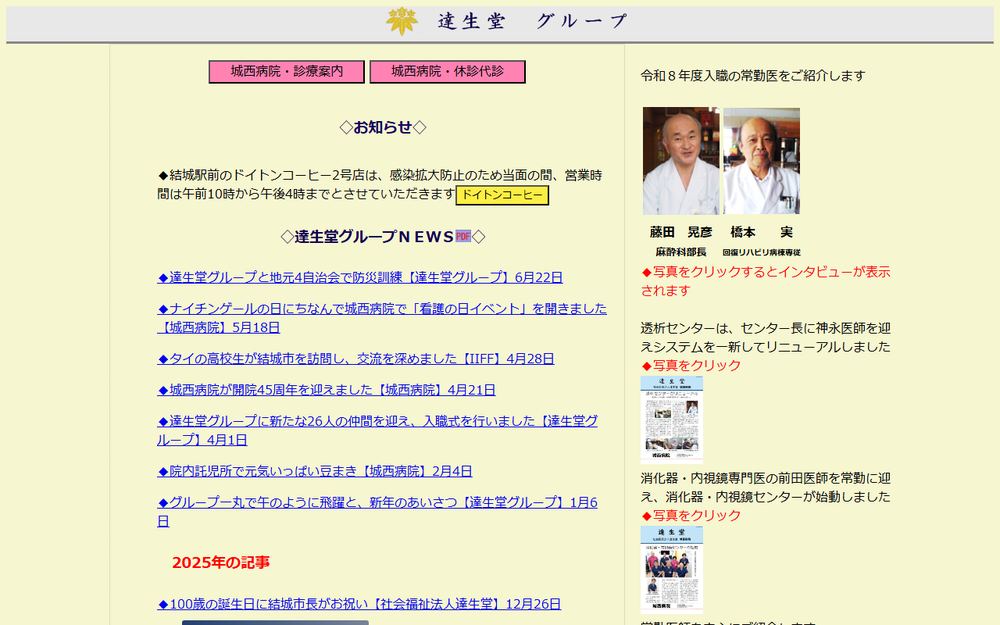The width and height of the screenshot is (1000, 625).
Task: Click 達生堂グループNEWS heading text
Action: [374, 237]
